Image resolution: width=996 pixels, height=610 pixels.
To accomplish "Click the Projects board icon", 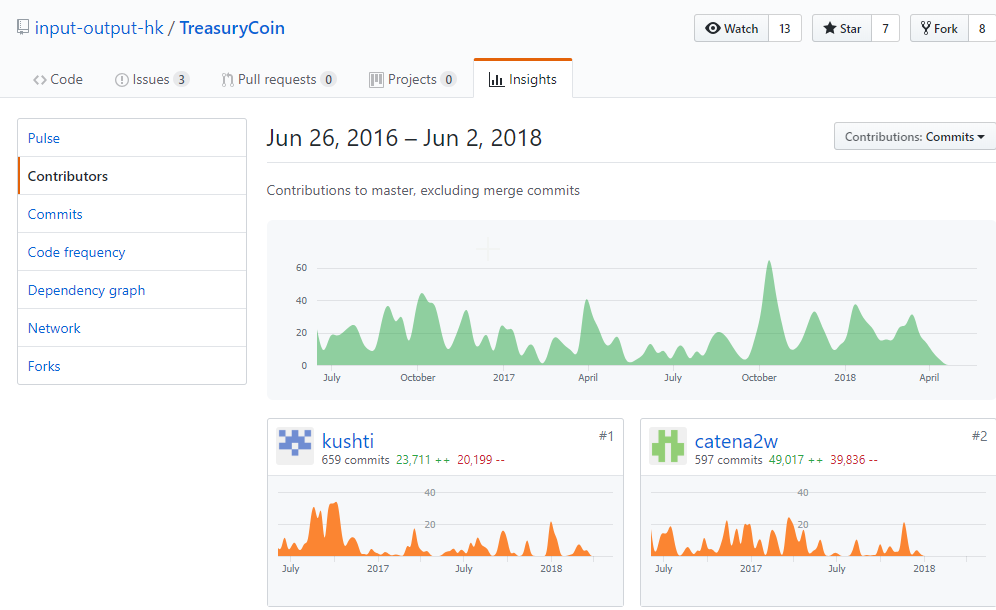I will (x=376, y=79).
